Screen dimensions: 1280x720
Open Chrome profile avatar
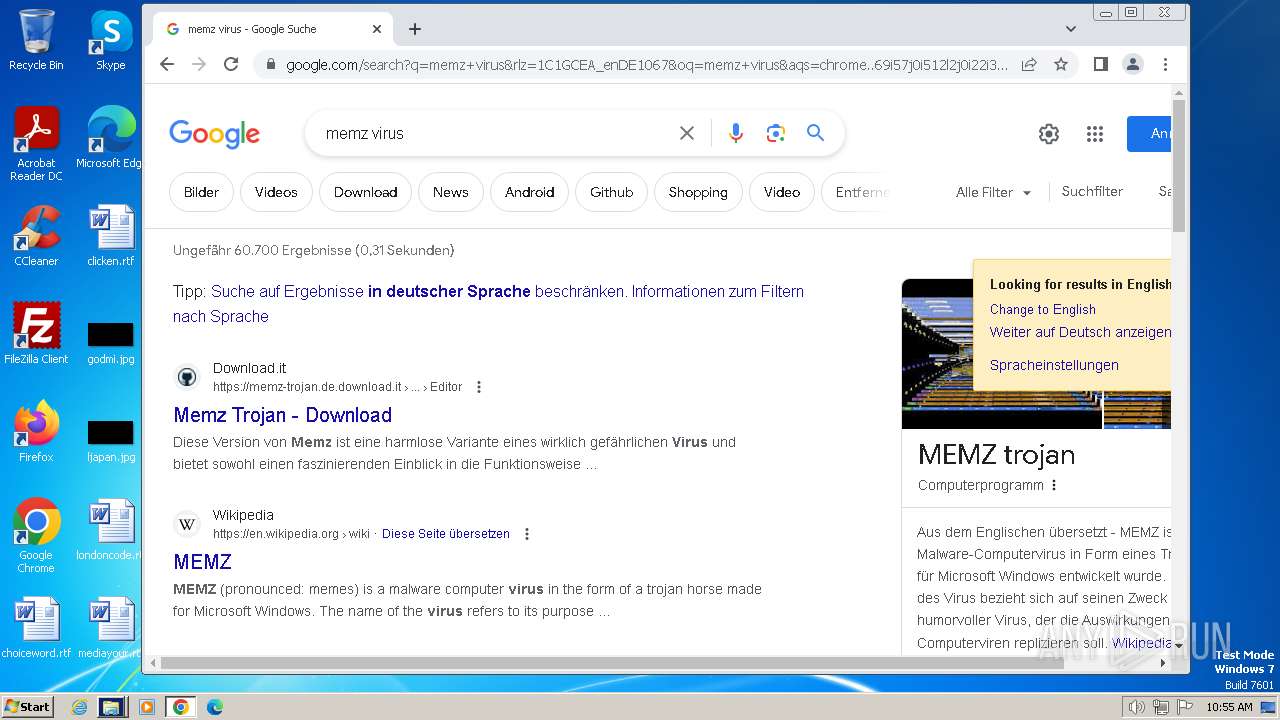[1132, 64]
